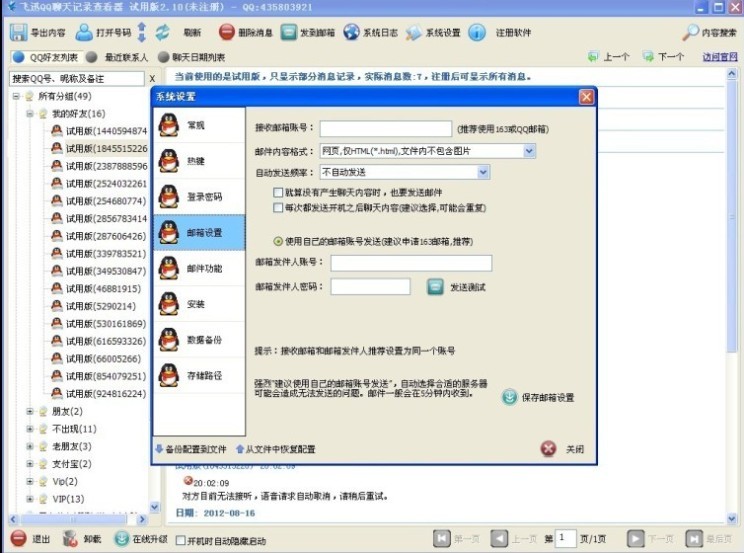Click the 备份配置到文件 link

(x=192, y=449)
